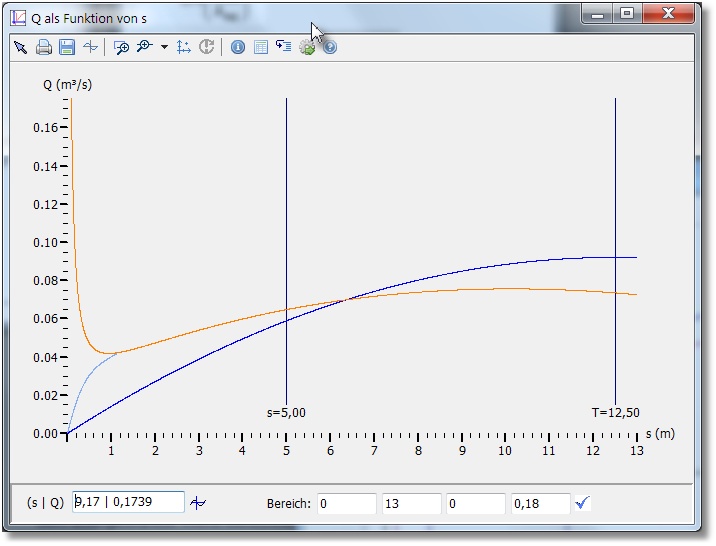Click the Bereich minimum s field showing 0

click(346, 503)
